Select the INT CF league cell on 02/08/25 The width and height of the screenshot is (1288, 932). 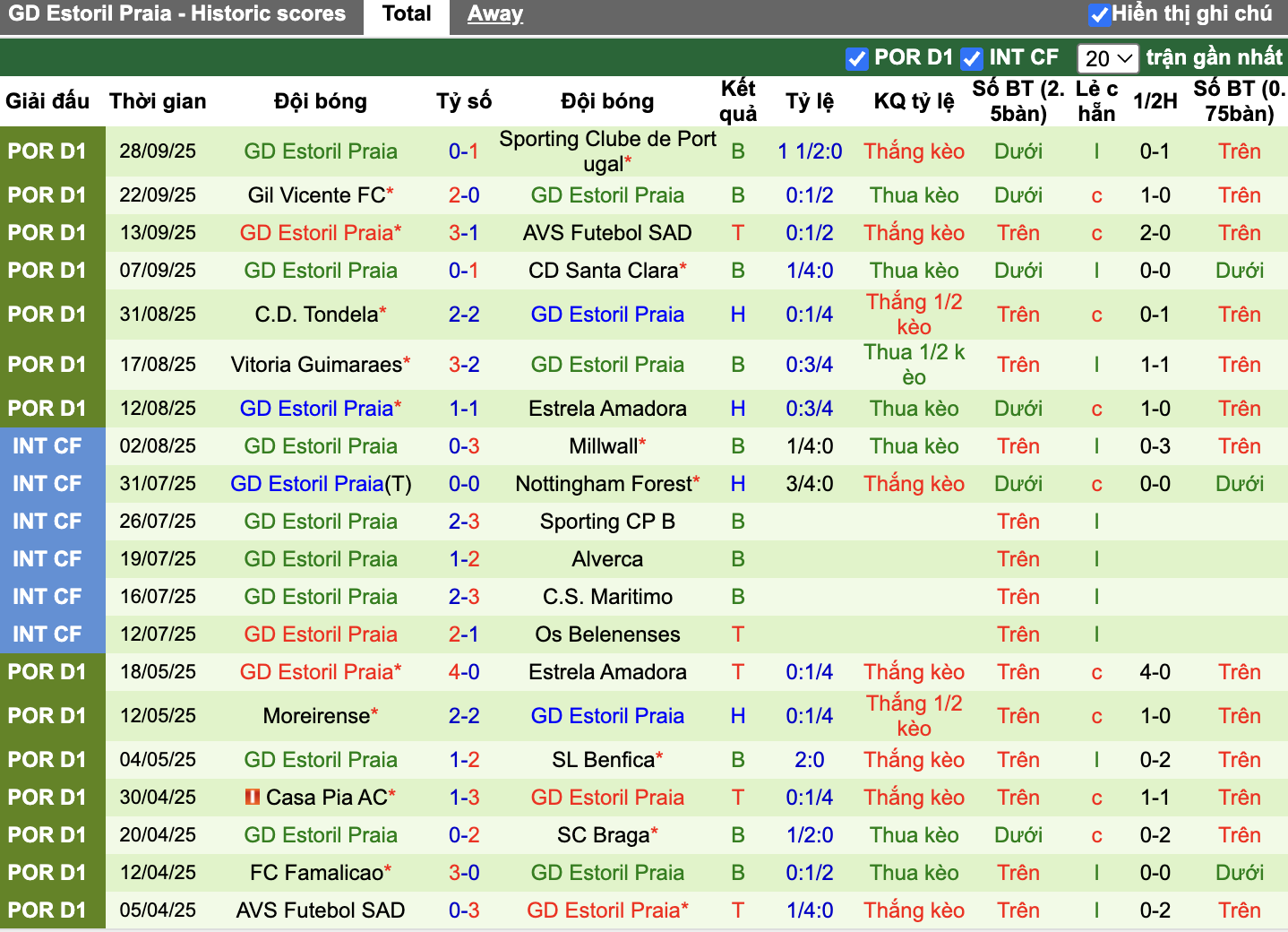pos(47,446)
